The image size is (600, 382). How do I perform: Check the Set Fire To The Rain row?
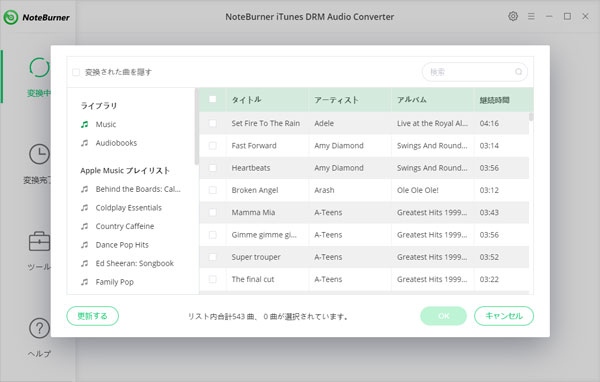(x=212, y=123)
